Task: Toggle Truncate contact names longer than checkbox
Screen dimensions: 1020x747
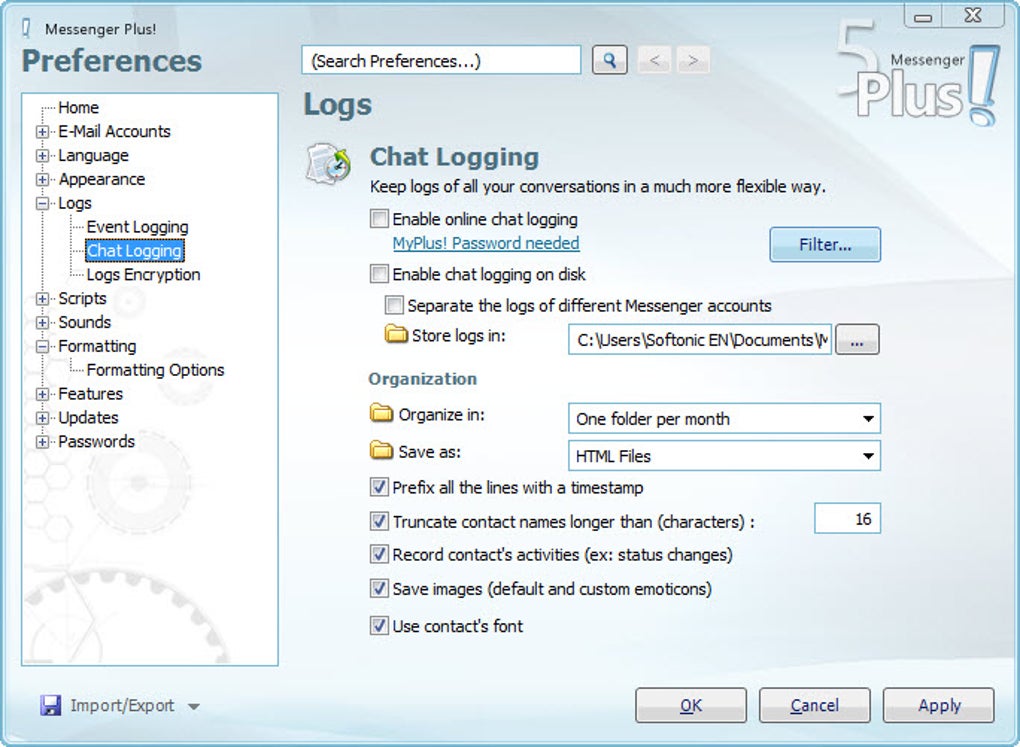Action: [x=379, y=521]
